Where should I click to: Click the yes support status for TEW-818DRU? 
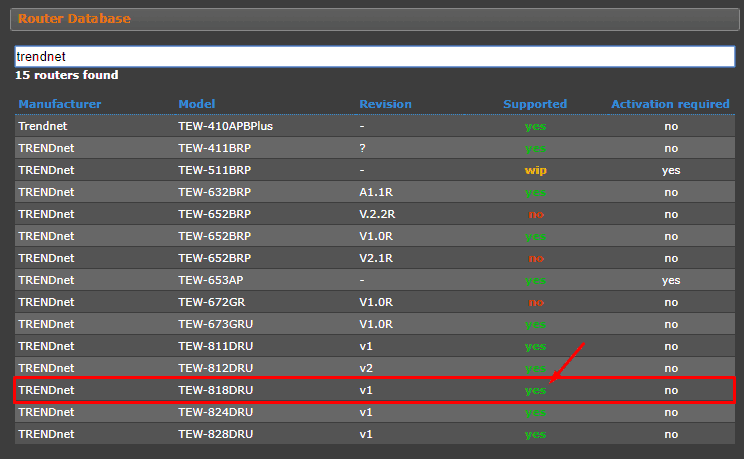[x=535, y=391]
